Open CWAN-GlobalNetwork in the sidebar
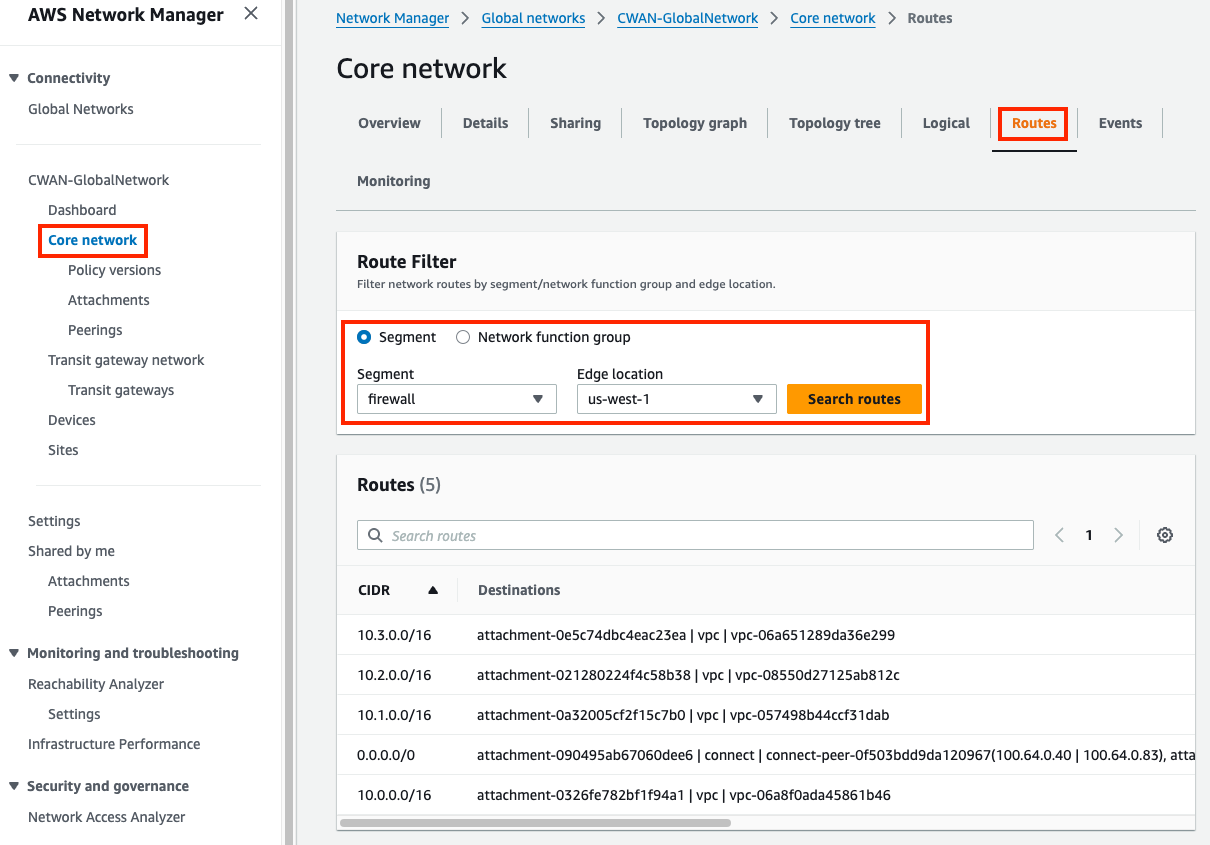This screenshot has width=1210, height=845. pyautogui.click(x=99, y=180)
